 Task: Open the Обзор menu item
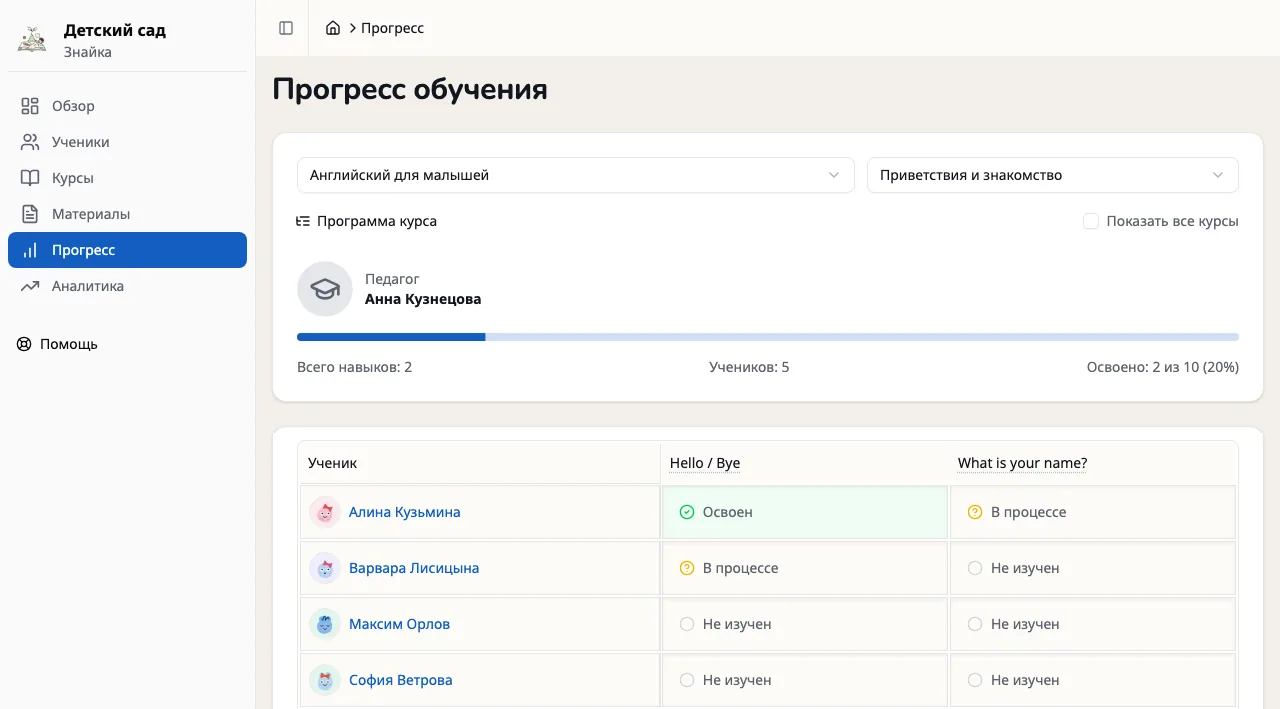(x=127, y=106)
